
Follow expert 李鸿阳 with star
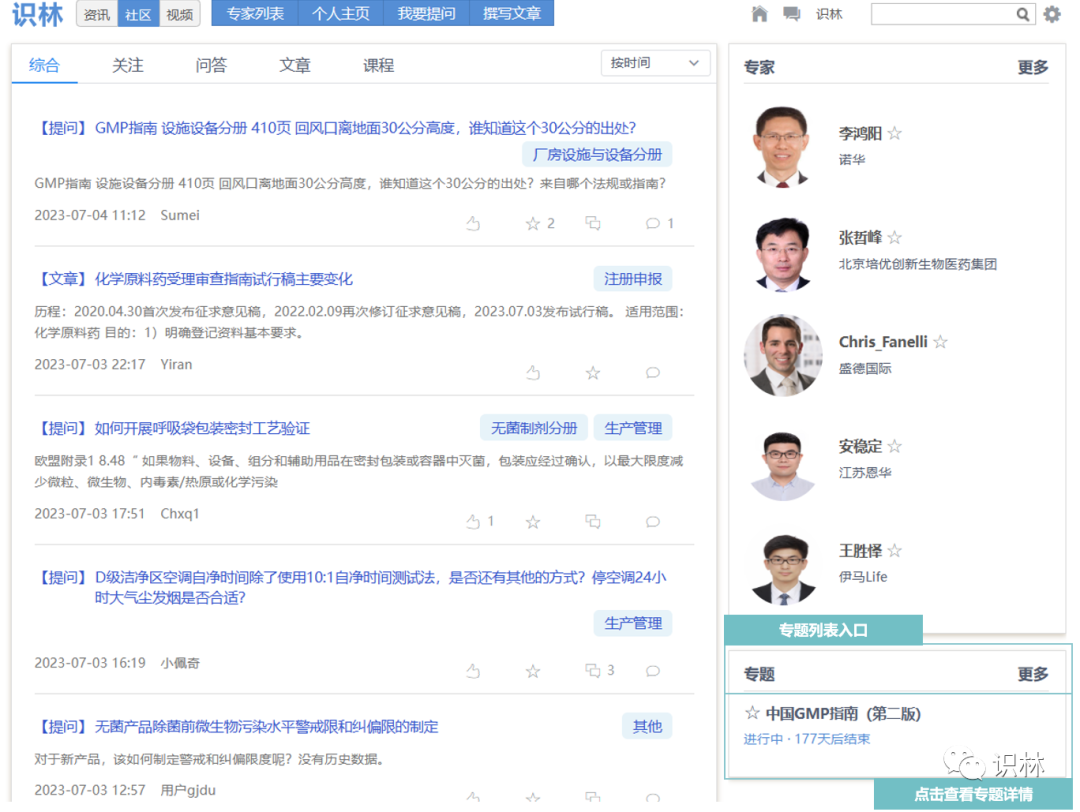pos(895,133)
